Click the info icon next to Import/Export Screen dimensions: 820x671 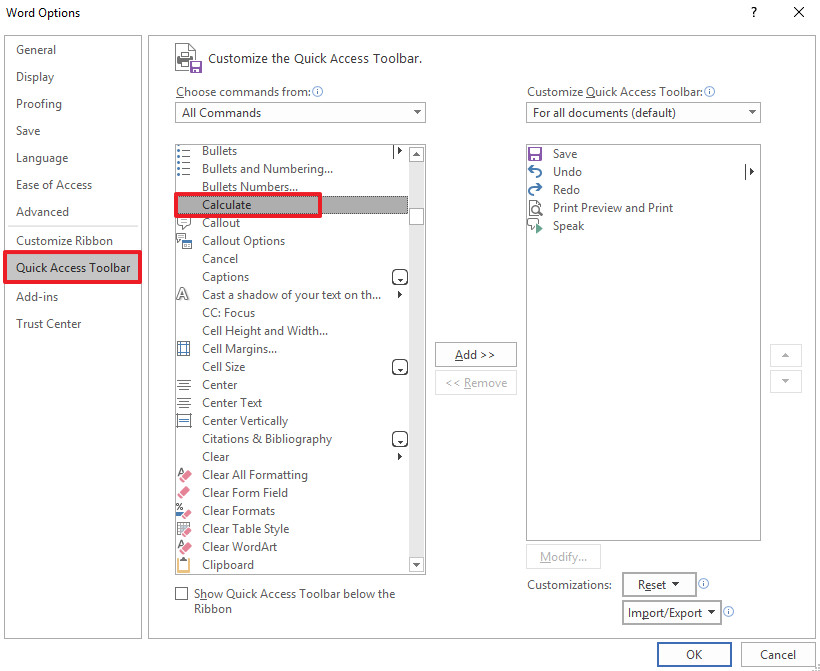click(728, 611)
